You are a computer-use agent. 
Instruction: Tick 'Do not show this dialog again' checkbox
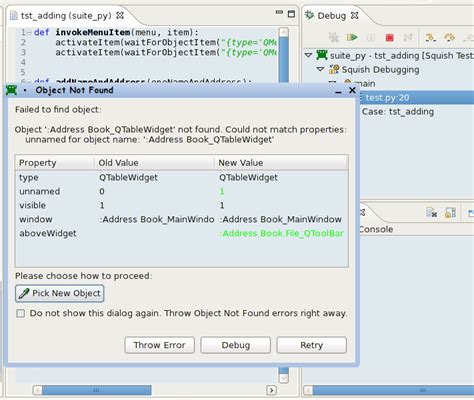tap(21, 313)
